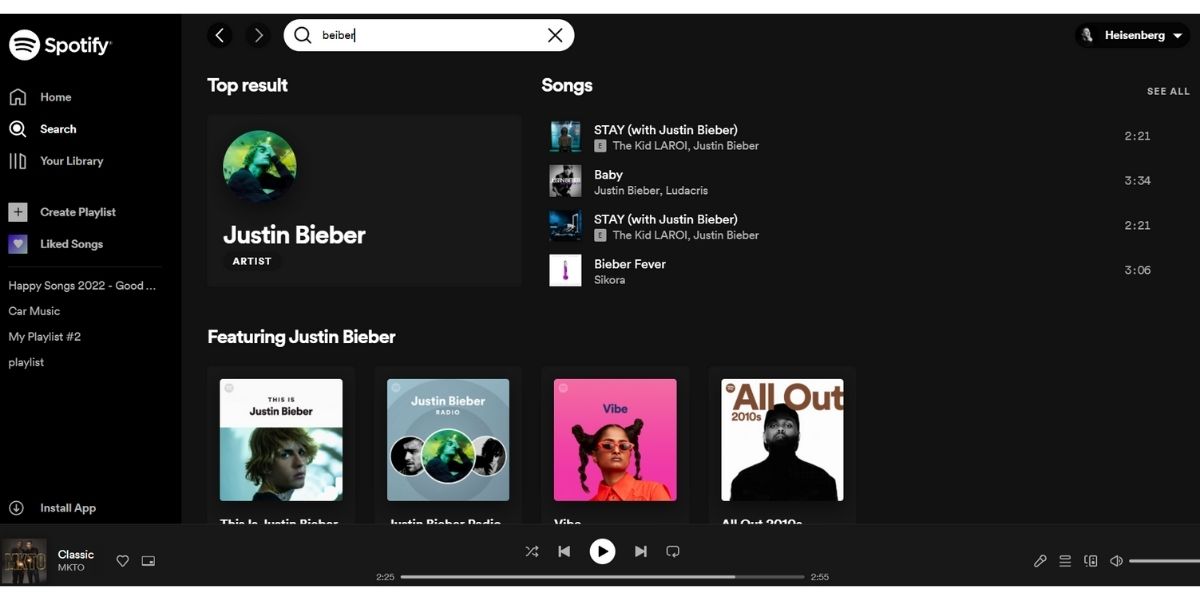Open the Car Music playlist
Image resolution: width=1200 pixels, height=600 pixels.
coord(34,311)
